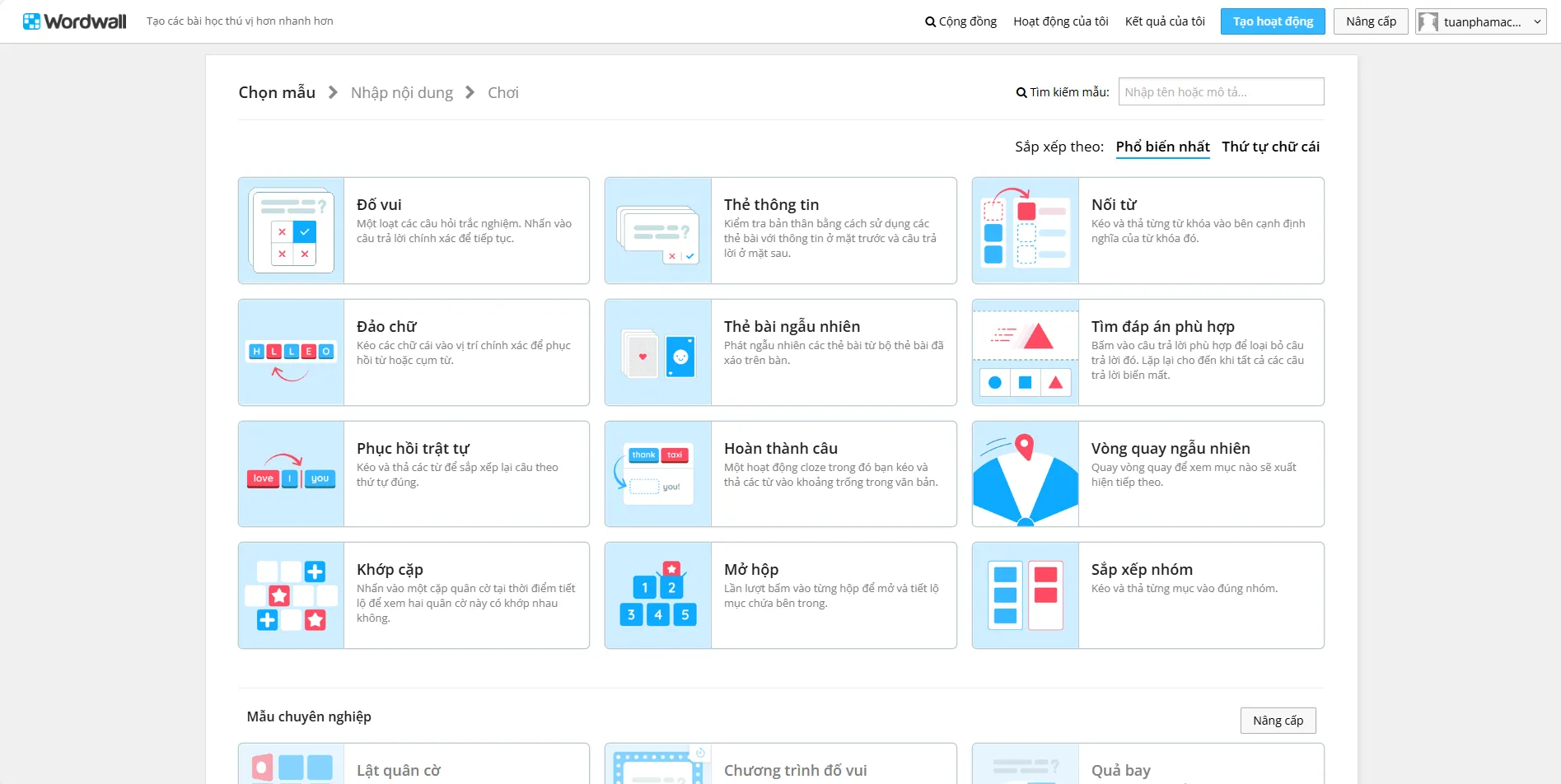Pick the Nối từ matching template icon

click(1026, 231)
